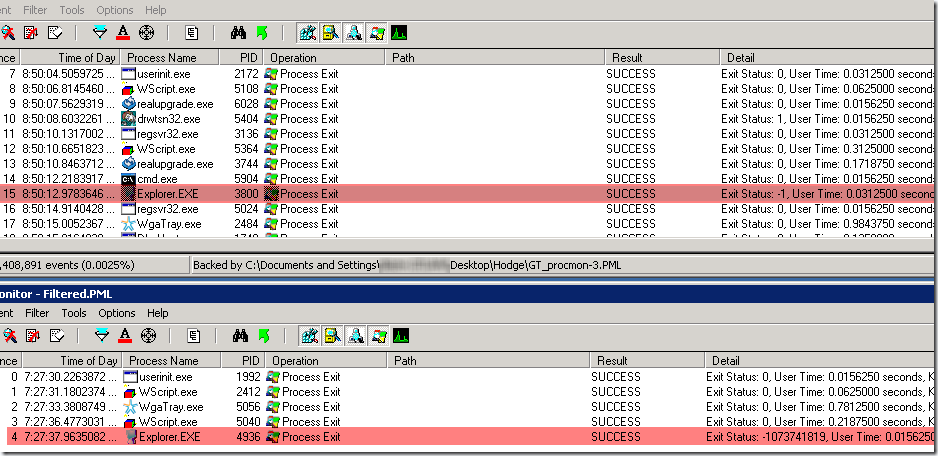Toggle Show Profiling Events in upper window toolbar
This screenshot has width=938, height=456.
click(400, 33)
